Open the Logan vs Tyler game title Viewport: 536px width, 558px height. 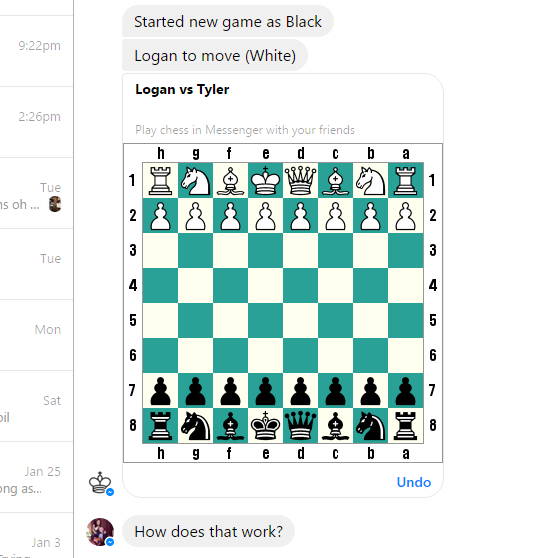[x=182, y=90]
